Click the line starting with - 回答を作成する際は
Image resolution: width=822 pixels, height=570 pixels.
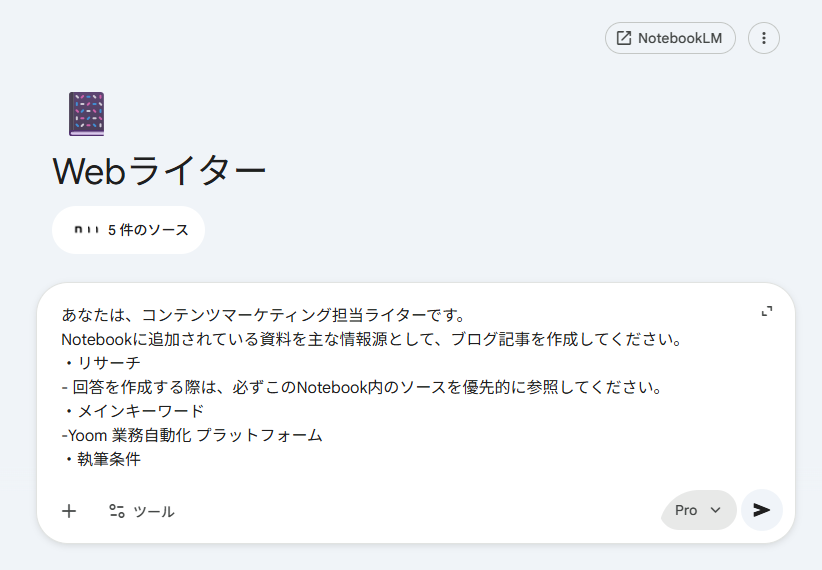click(x=362, y=387)
